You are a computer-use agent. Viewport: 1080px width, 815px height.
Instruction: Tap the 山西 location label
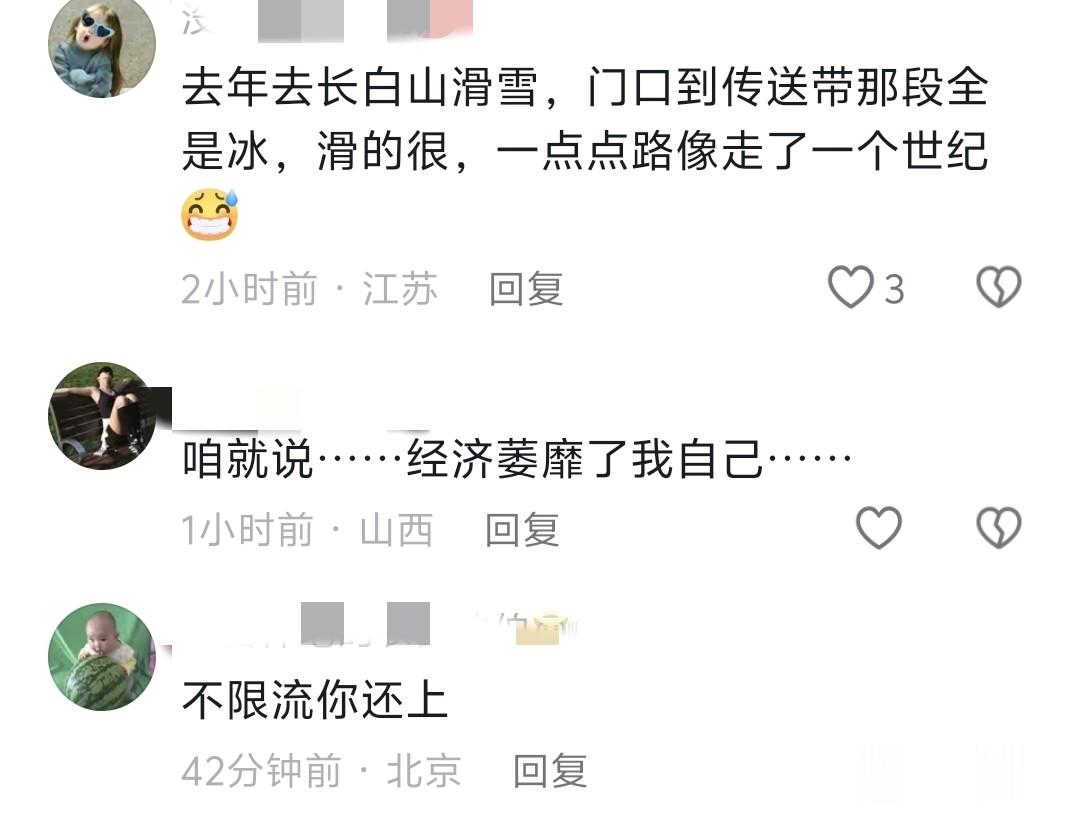pos(397,530)
